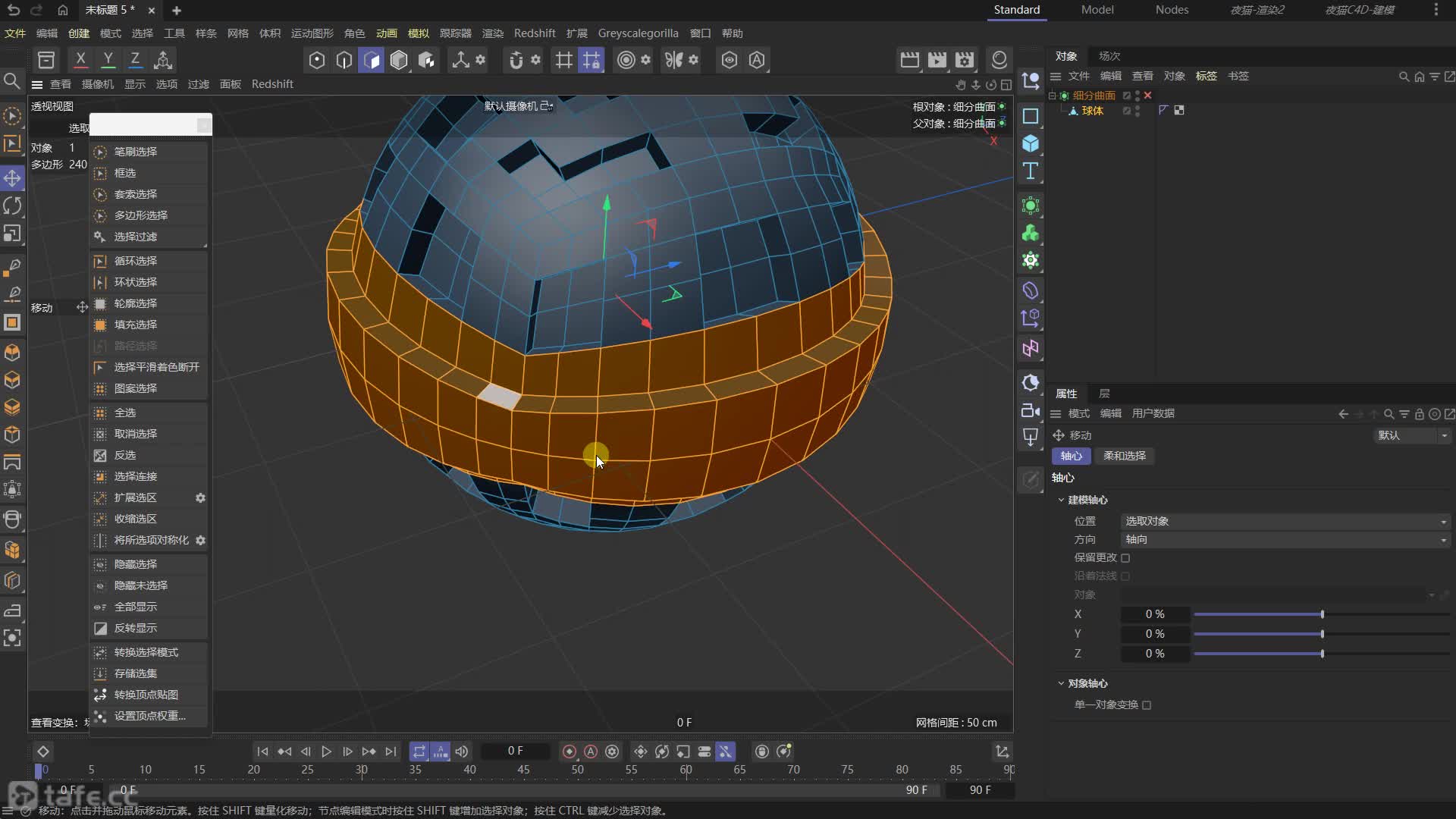The height and width of the screenshot is (819, 1456).
Task: Click the X axis lock icon
Action: pyautogui.click(x=80, y=60)
